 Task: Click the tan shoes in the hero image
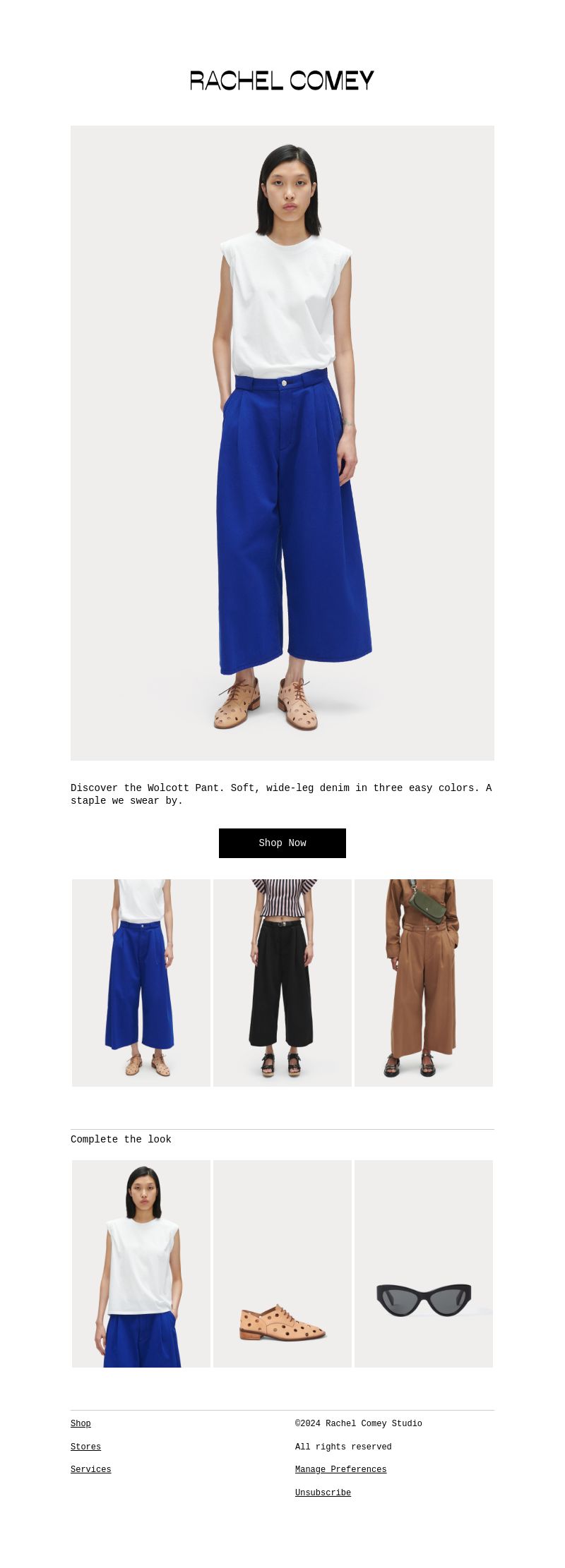point(266,704)
